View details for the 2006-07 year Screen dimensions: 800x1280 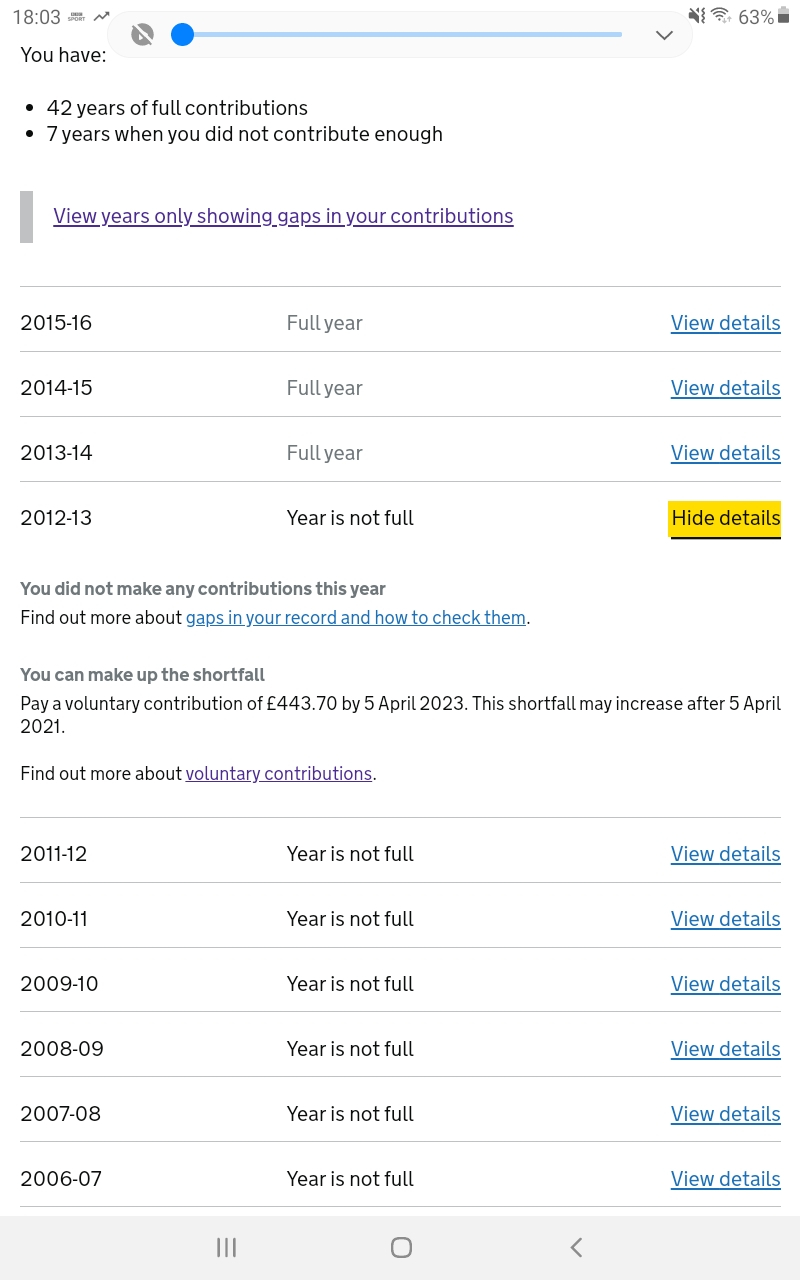click(725, 1179)
